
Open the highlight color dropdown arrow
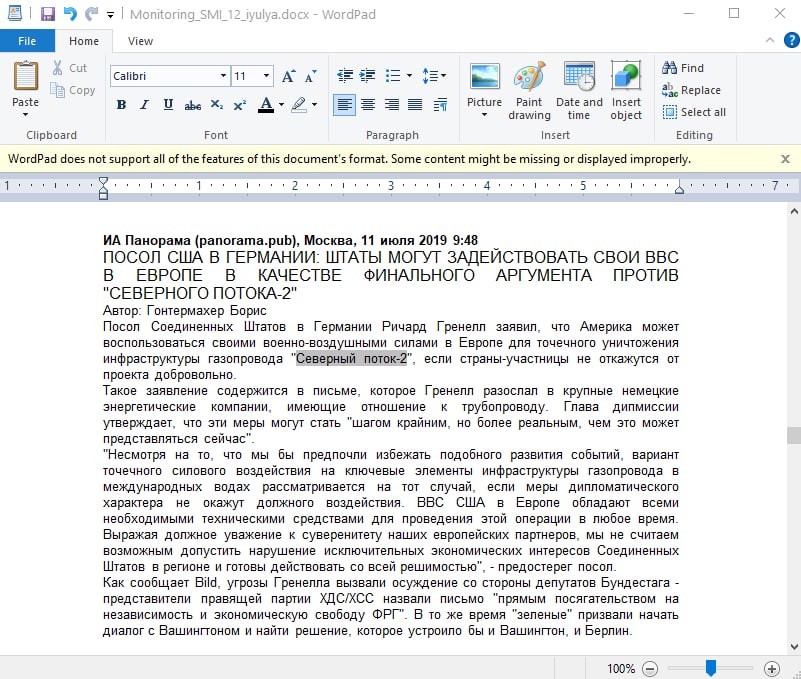point(314,105)
